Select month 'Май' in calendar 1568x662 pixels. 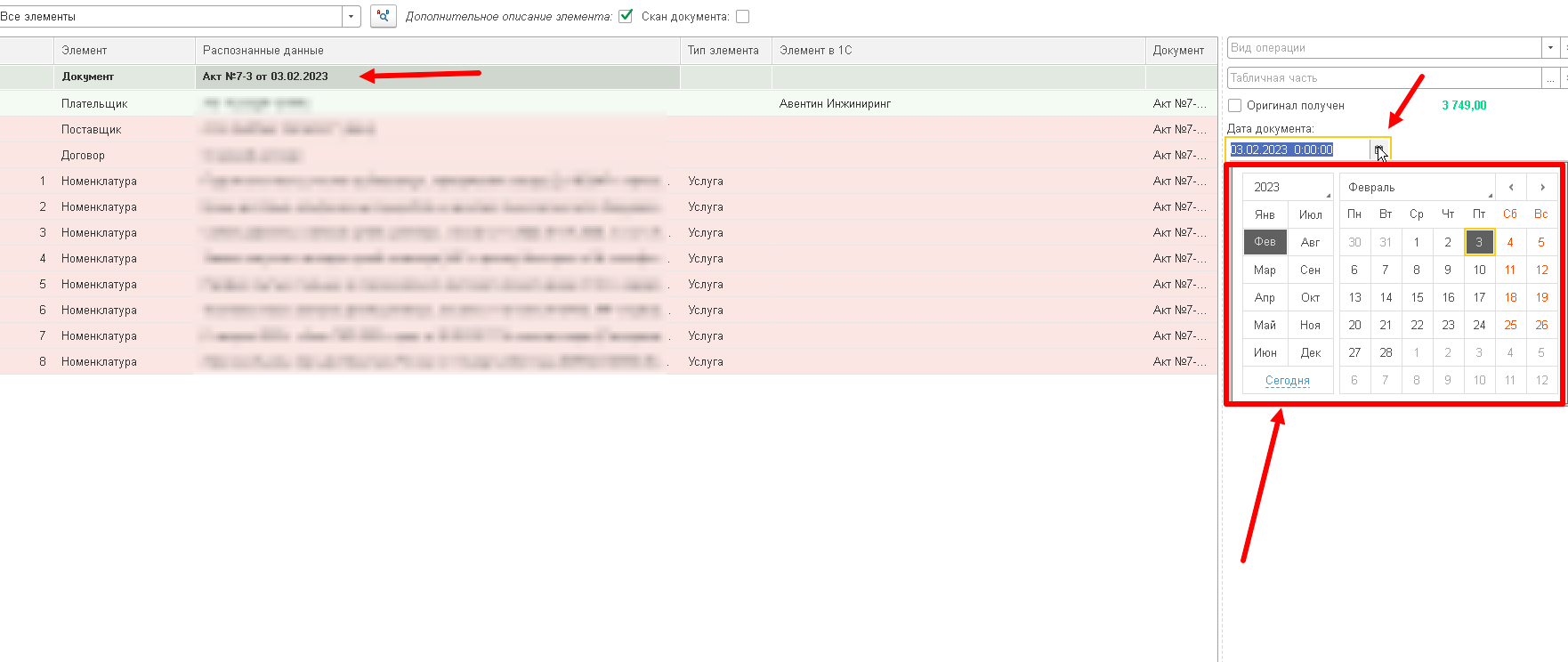(1265, 325)
